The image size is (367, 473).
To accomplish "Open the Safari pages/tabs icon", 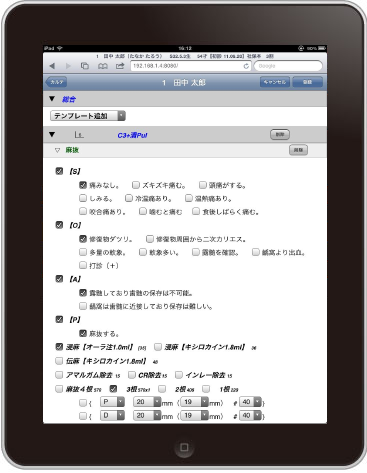I will coord(85,66).
